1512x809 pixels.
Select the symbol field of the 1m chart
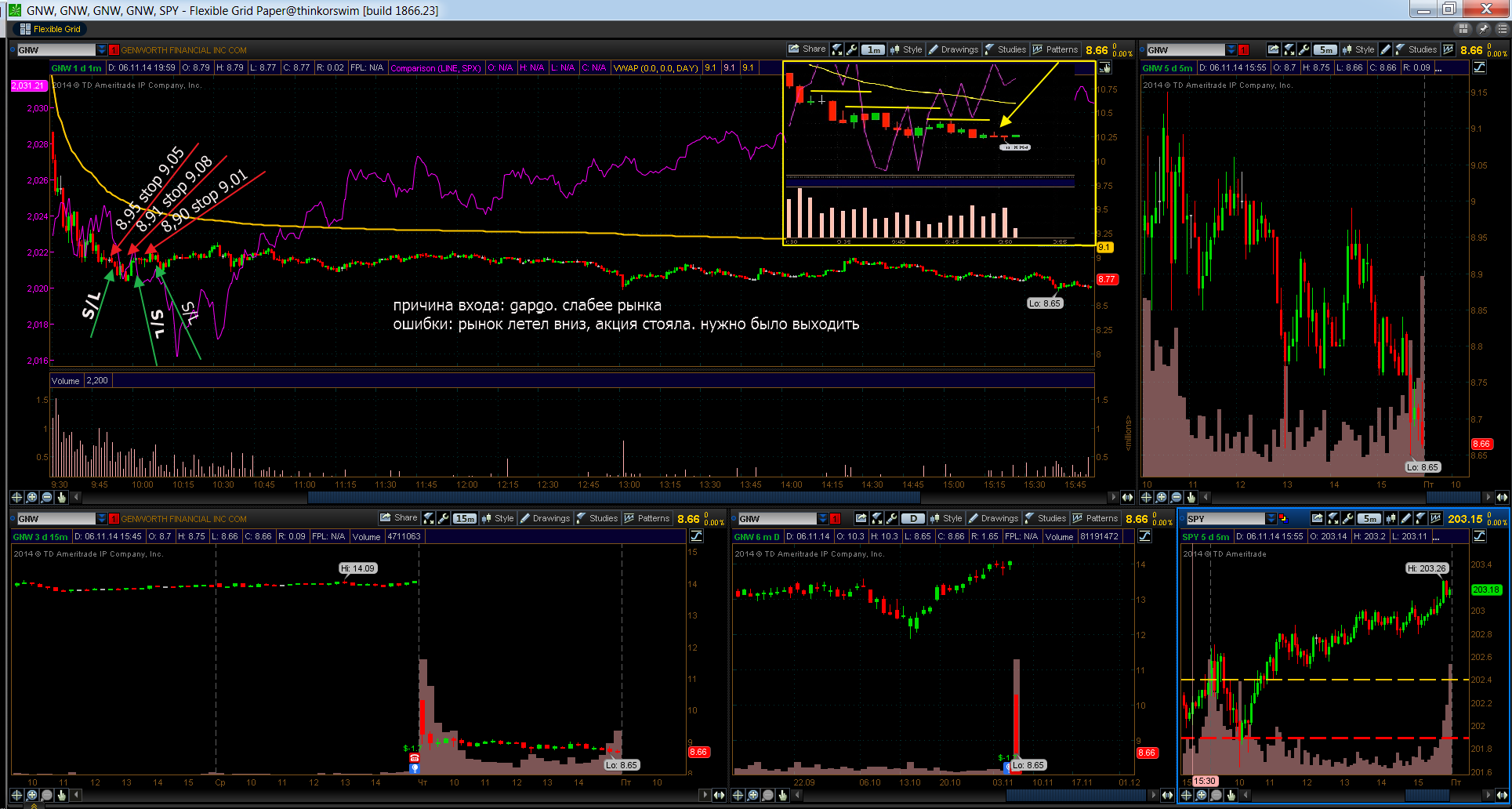(x=56, y=49)
